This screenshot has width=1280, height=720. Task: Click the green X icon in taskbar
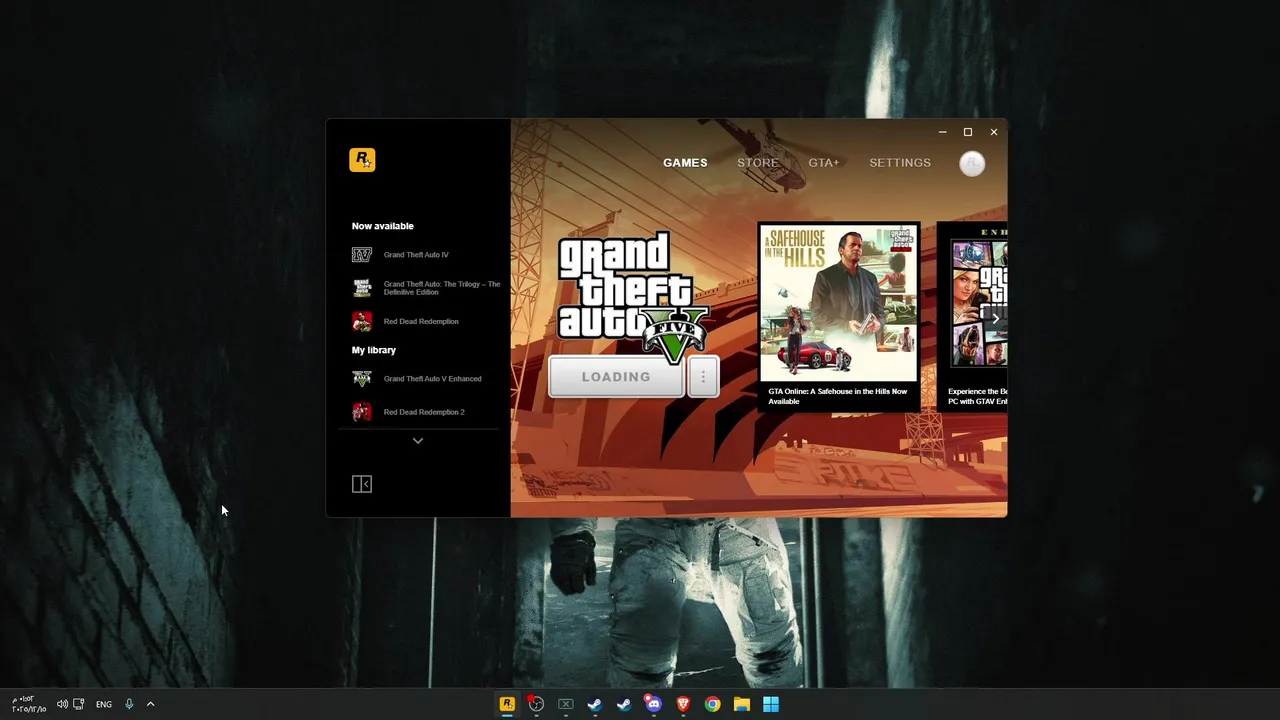pos(565,704)
